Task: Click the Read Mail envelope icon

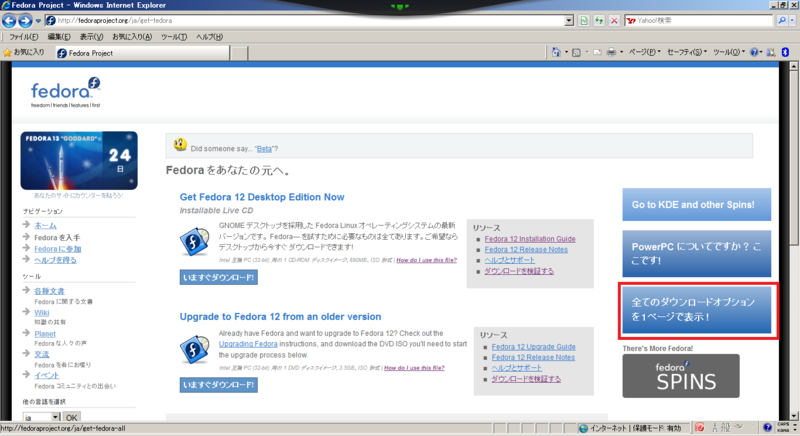Action: tap(597, 52)
